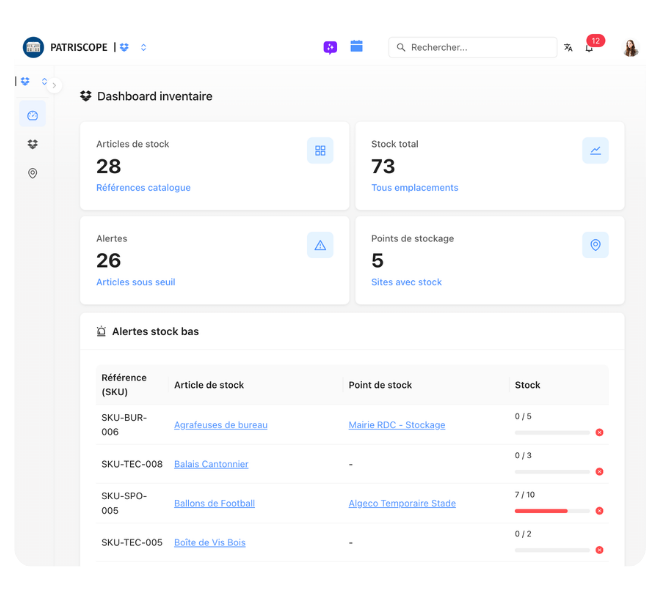Viewport: 660px width, 600px height.
Task: Open the Algeco Temporaire Stade link
Action: [402, 503]
